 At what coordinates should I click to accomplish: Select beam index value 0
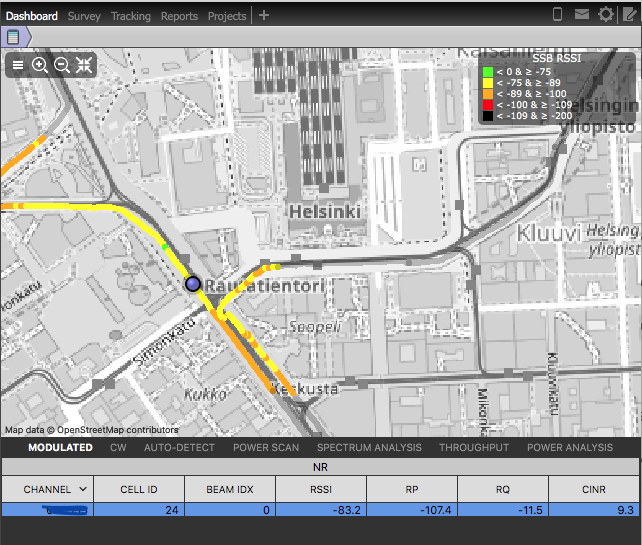point(230,510)
